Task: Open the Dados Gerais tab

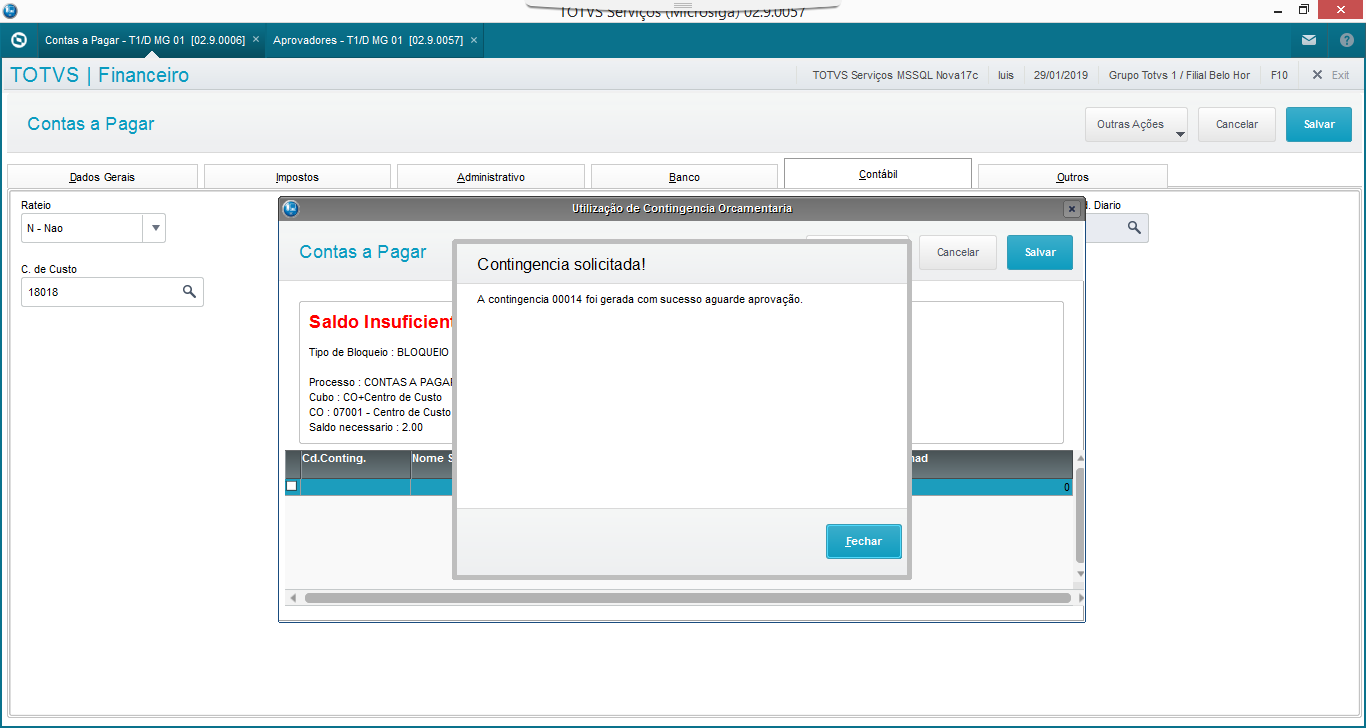Action: pyautogui.click(x=102, y=177)
